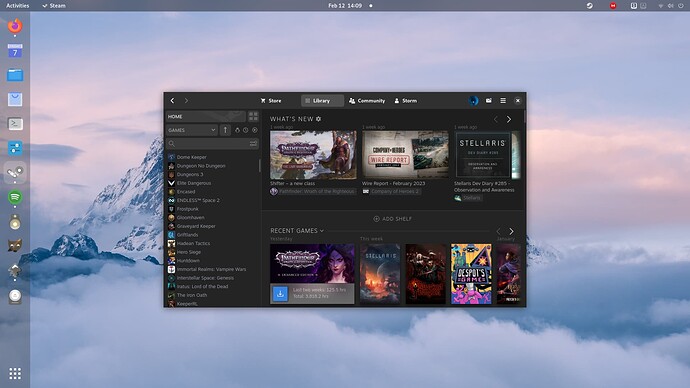Click the Stellaris icon under the dev diary

(458, 198)
